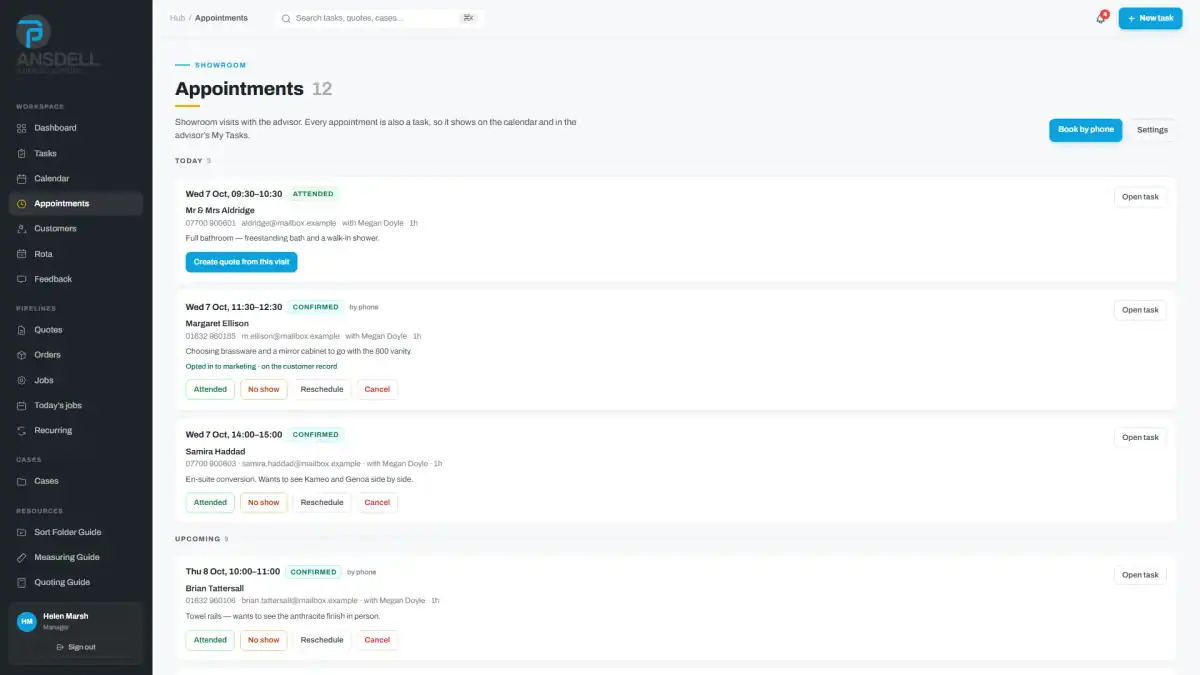Mark Brian Tattersall as Attended
This screenshot has height=675, width=1200.
pyautogui.click(x=210, y=640)
